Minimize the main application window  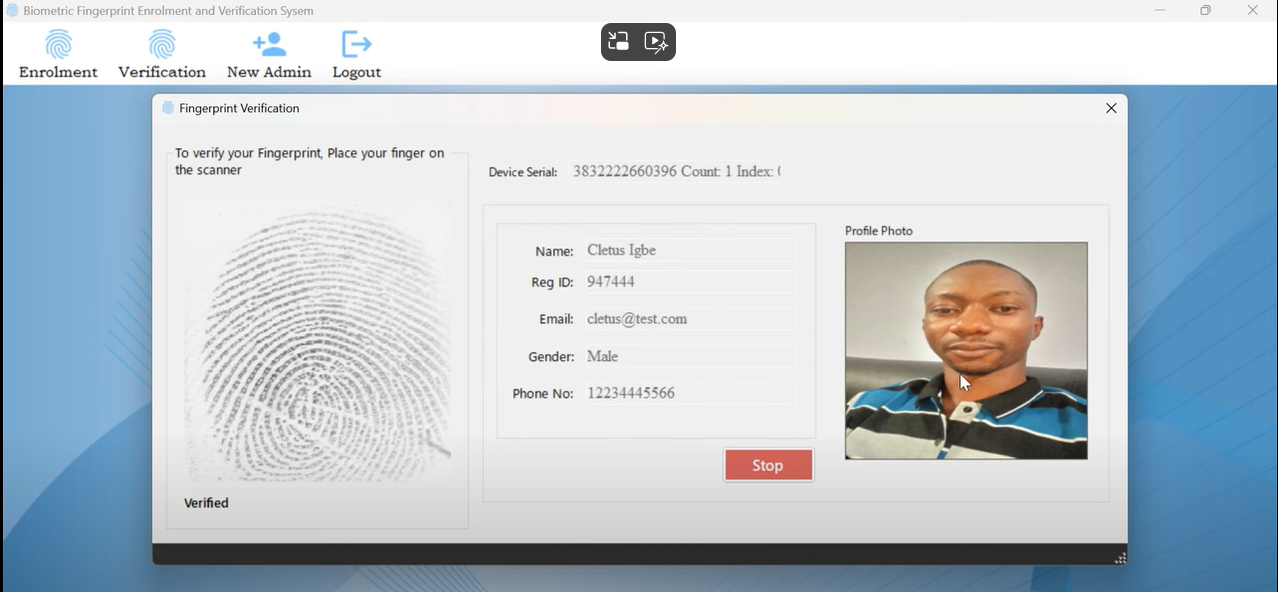(x=1160, y=11)
